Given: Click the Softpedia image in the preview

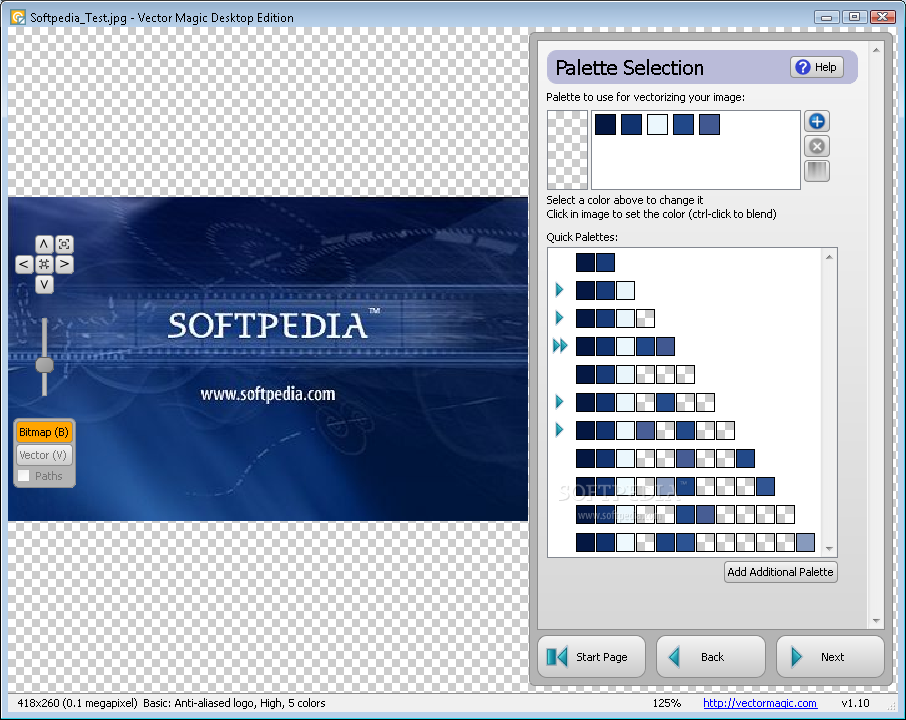Looking at the screenshot, I should (268, 359).
